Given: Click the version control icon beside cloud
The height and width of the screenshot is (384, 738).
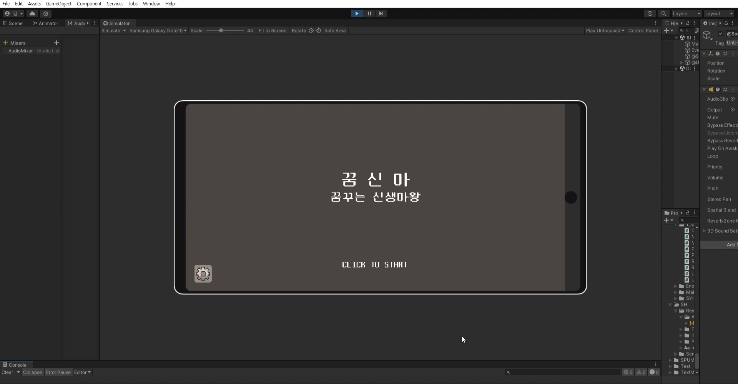Looking at the screenshot, I should tap(46, 14).
